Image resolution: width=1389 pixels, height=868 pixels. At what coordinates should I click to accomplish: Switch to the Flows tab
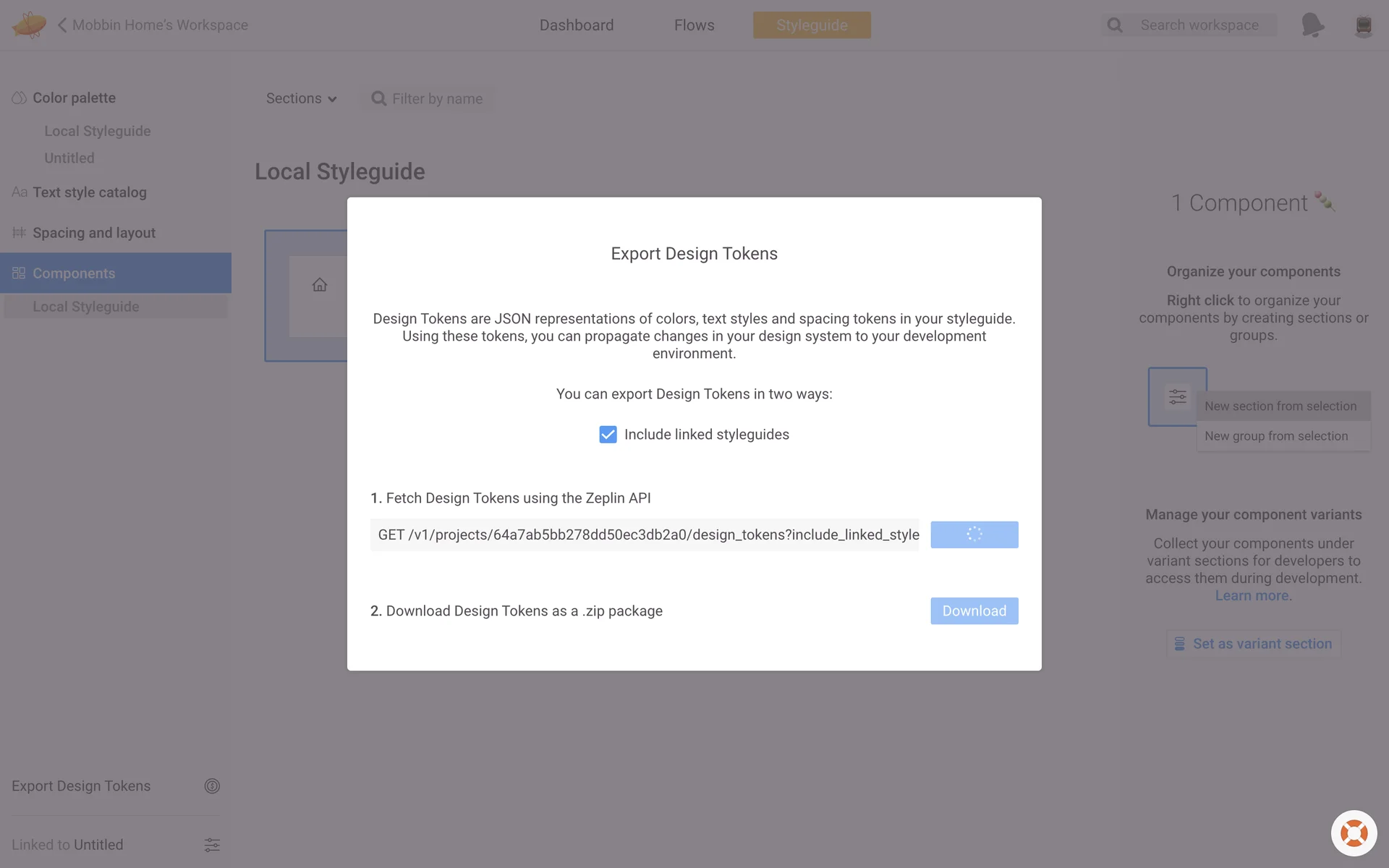point(694,25)
